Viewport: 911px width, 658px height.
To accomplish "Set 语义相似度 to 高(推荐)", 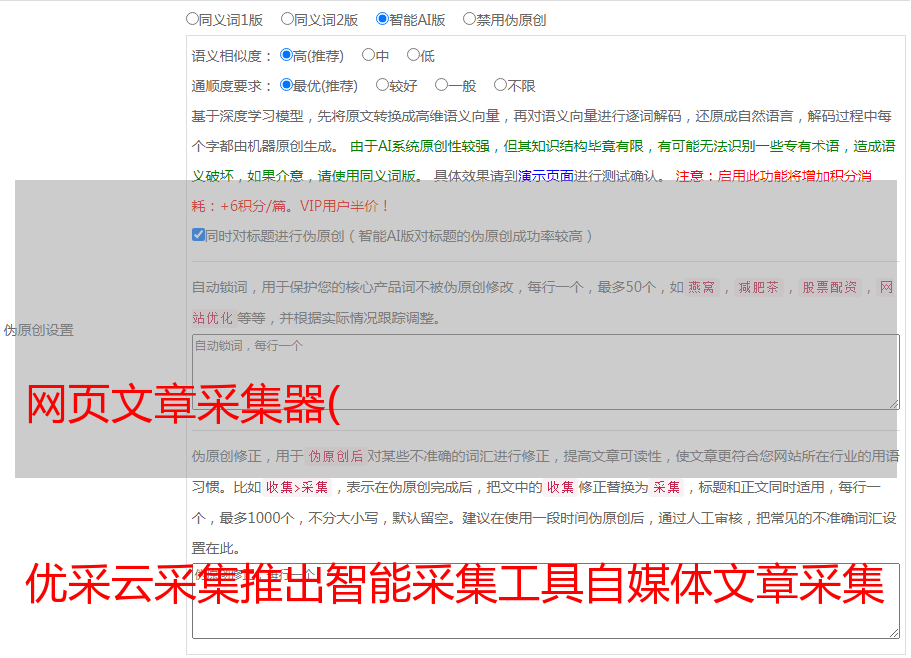I will (286, 55).
